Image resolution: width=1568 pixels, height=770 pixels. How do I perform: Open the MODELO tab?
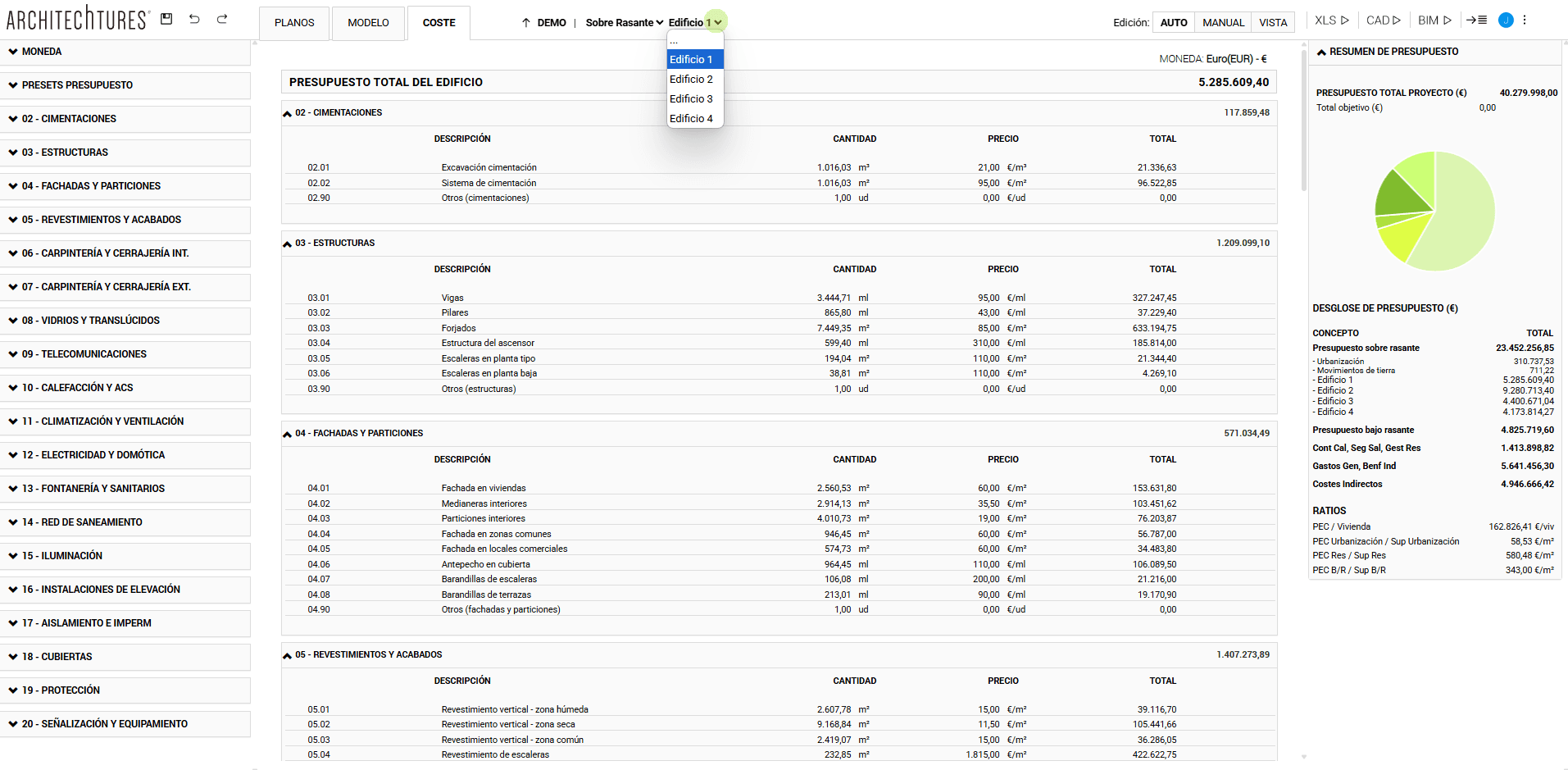click(x=368, y=23)
